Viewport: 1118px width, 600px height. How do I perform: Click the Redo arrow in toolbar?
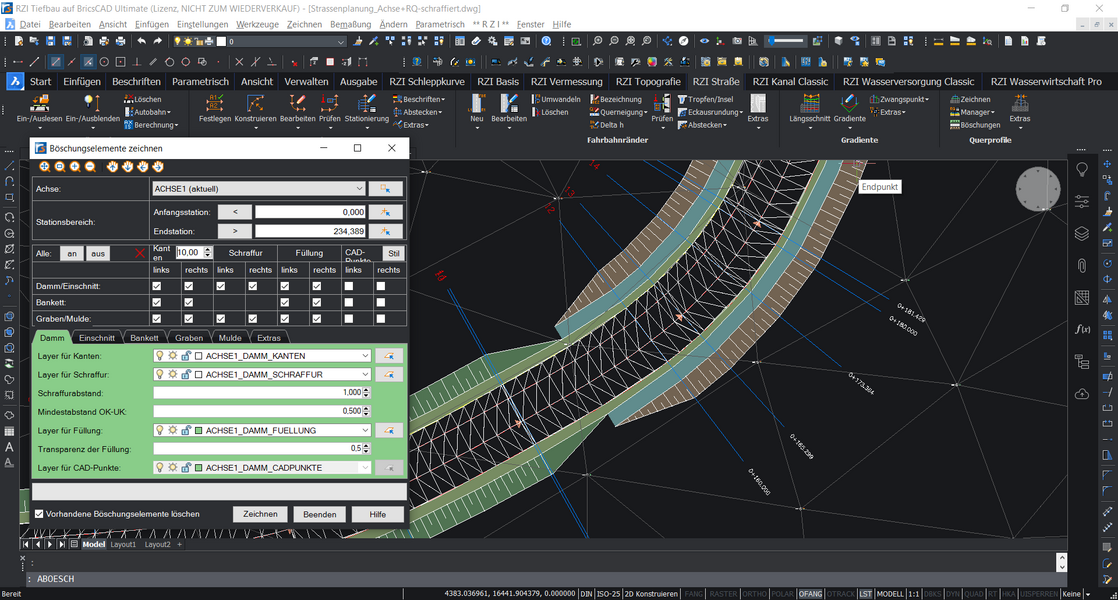point(158,41)
